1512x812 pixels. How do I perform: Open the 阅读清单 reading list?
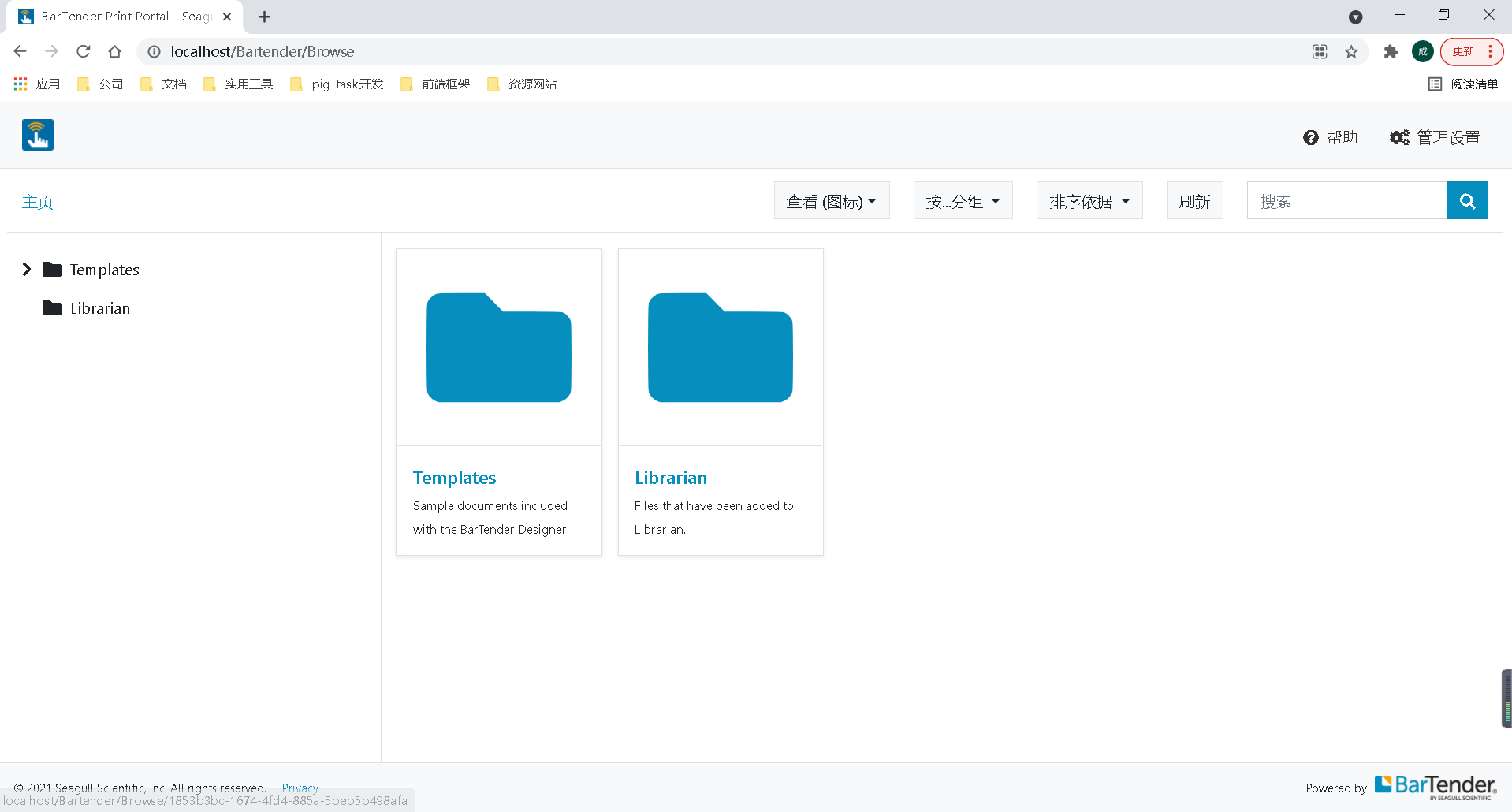pos(1463,84)
